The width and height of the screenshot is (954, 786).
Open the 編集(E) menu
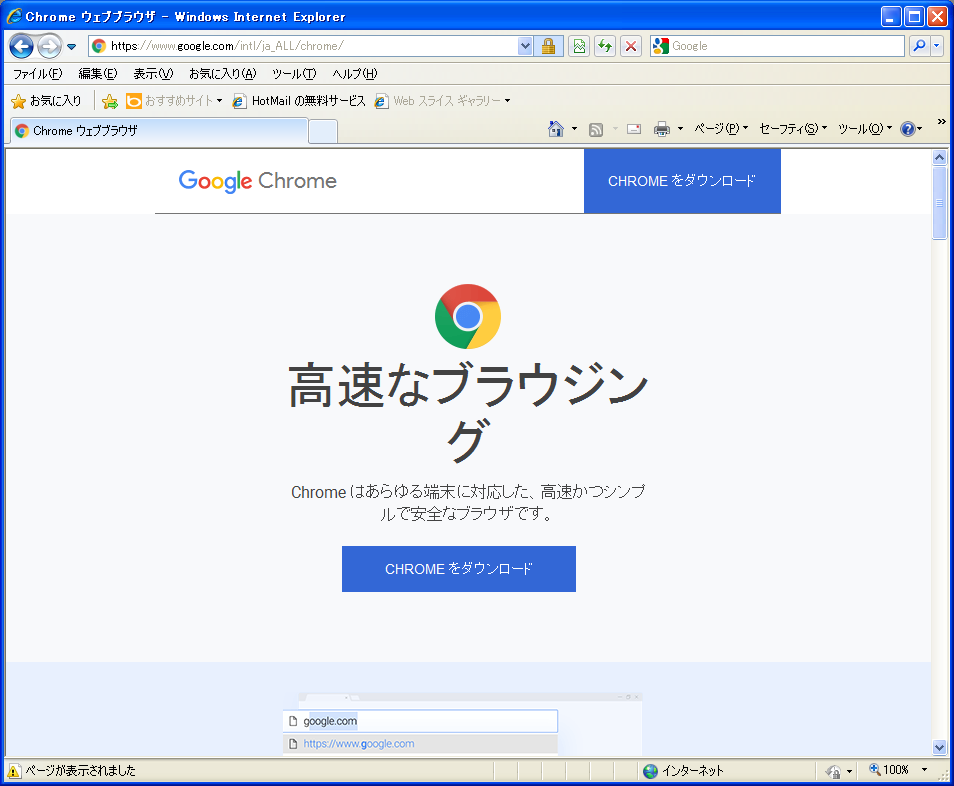click(x=97, y=74)
